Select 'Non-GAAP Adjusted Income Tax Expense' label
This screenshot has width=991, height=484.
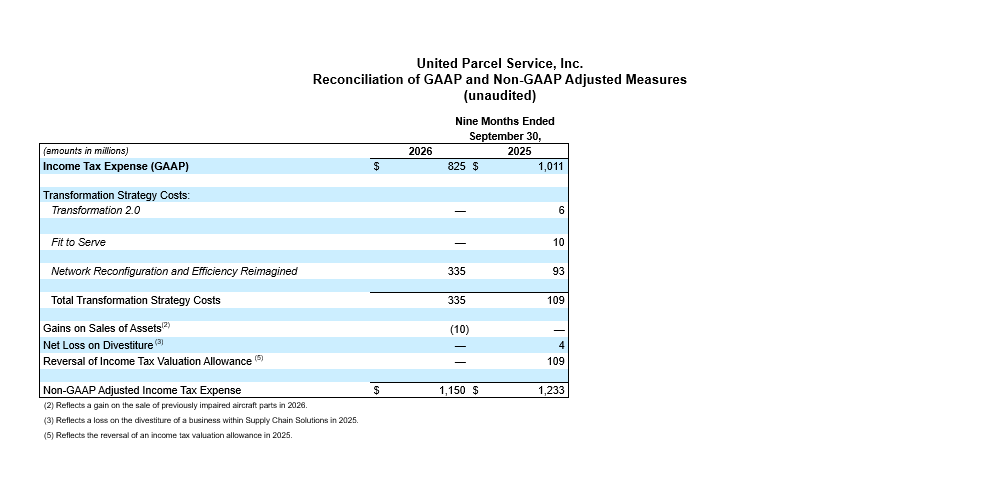pos(142,390)
